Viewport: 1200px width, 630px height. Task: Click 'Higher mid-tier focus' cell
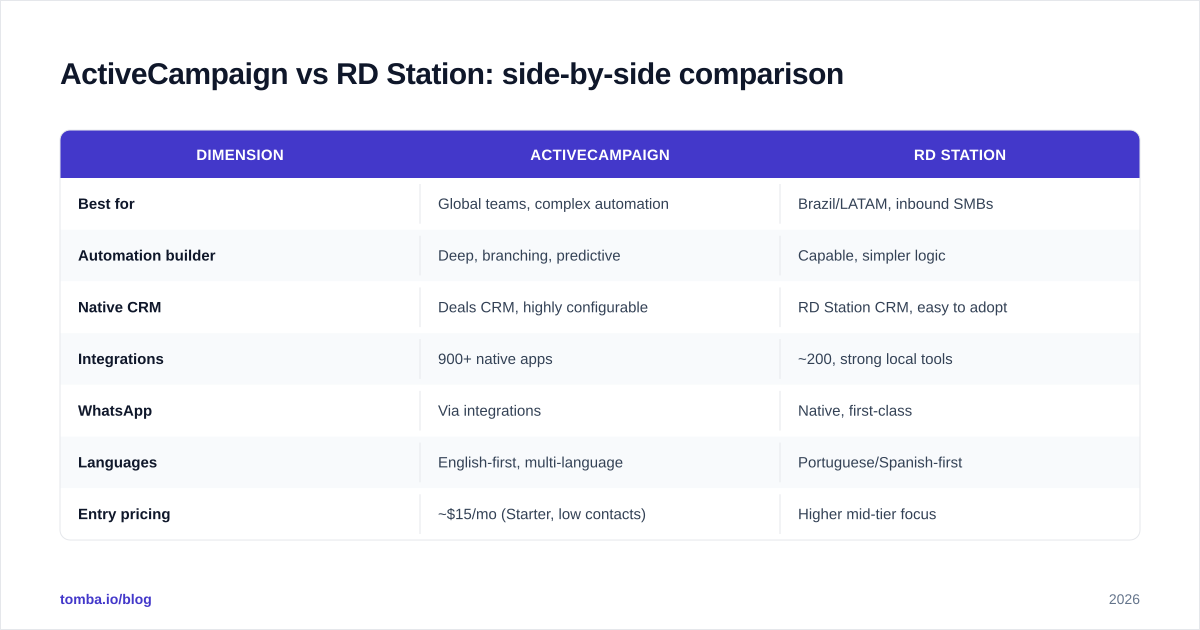(x=960, y=514)
